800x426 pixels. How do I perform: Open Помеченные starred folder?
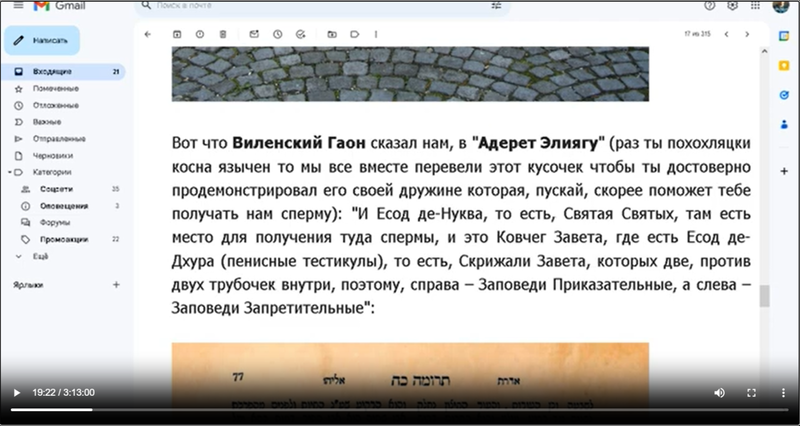pos(56,89)
